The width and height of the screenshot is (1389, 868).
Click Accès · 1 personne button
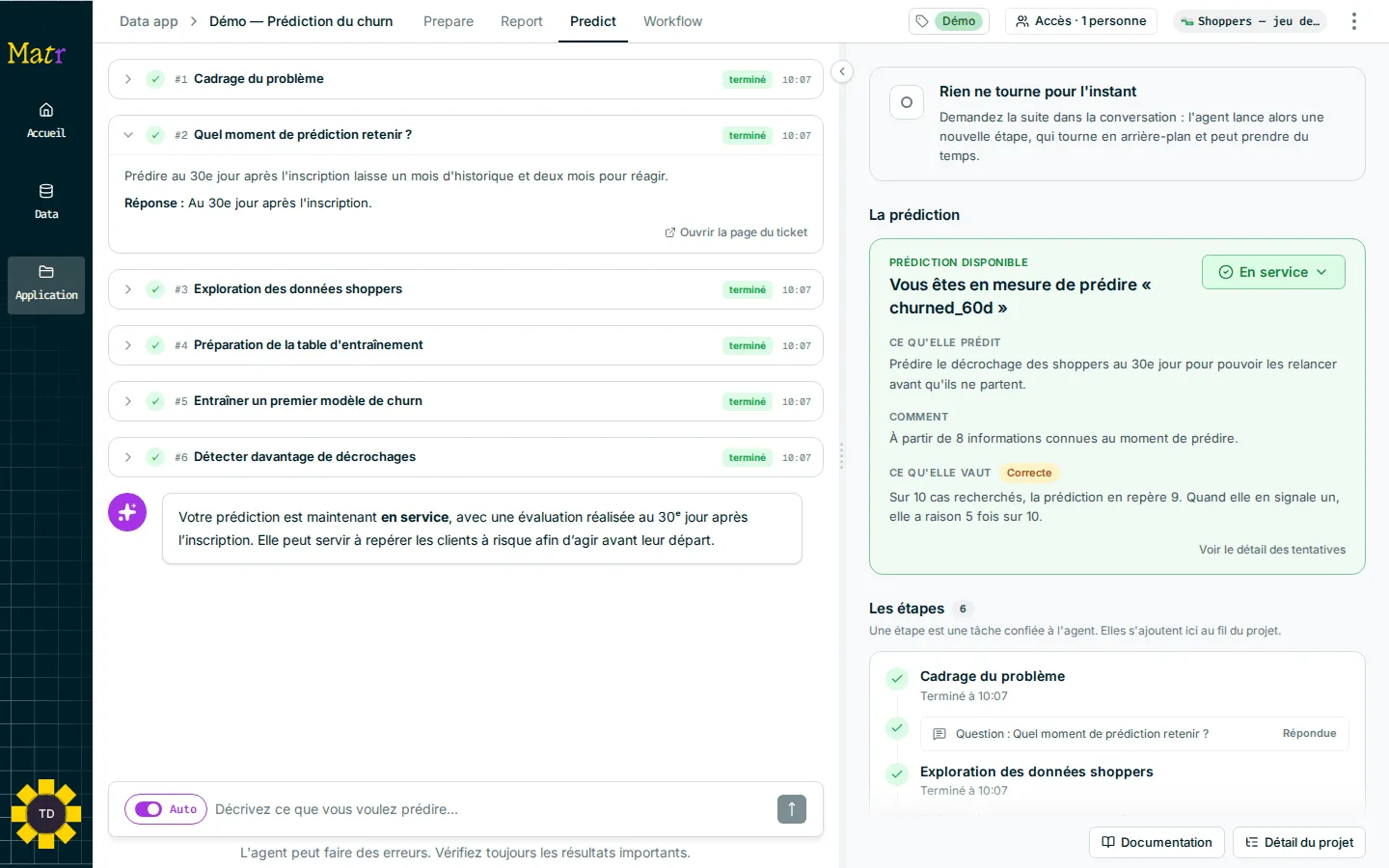point(1081,21)
